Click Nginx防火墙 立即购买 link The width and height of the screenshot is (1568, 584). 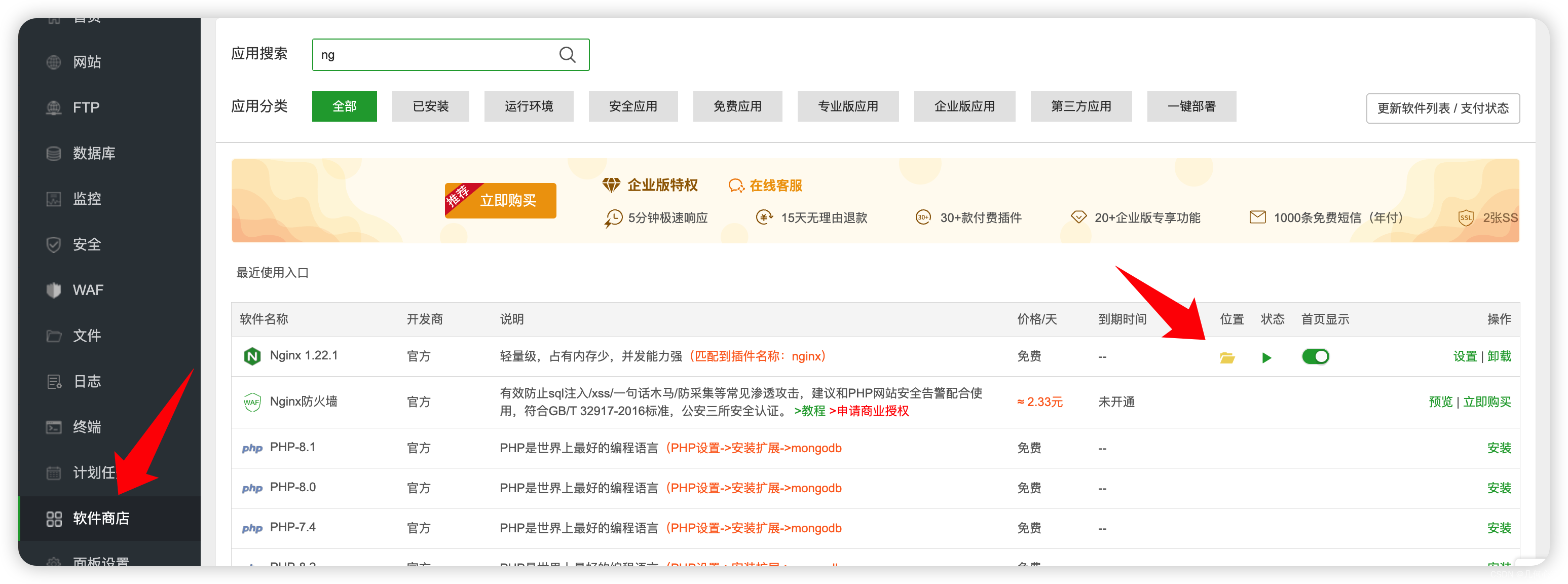[1487, 402]
